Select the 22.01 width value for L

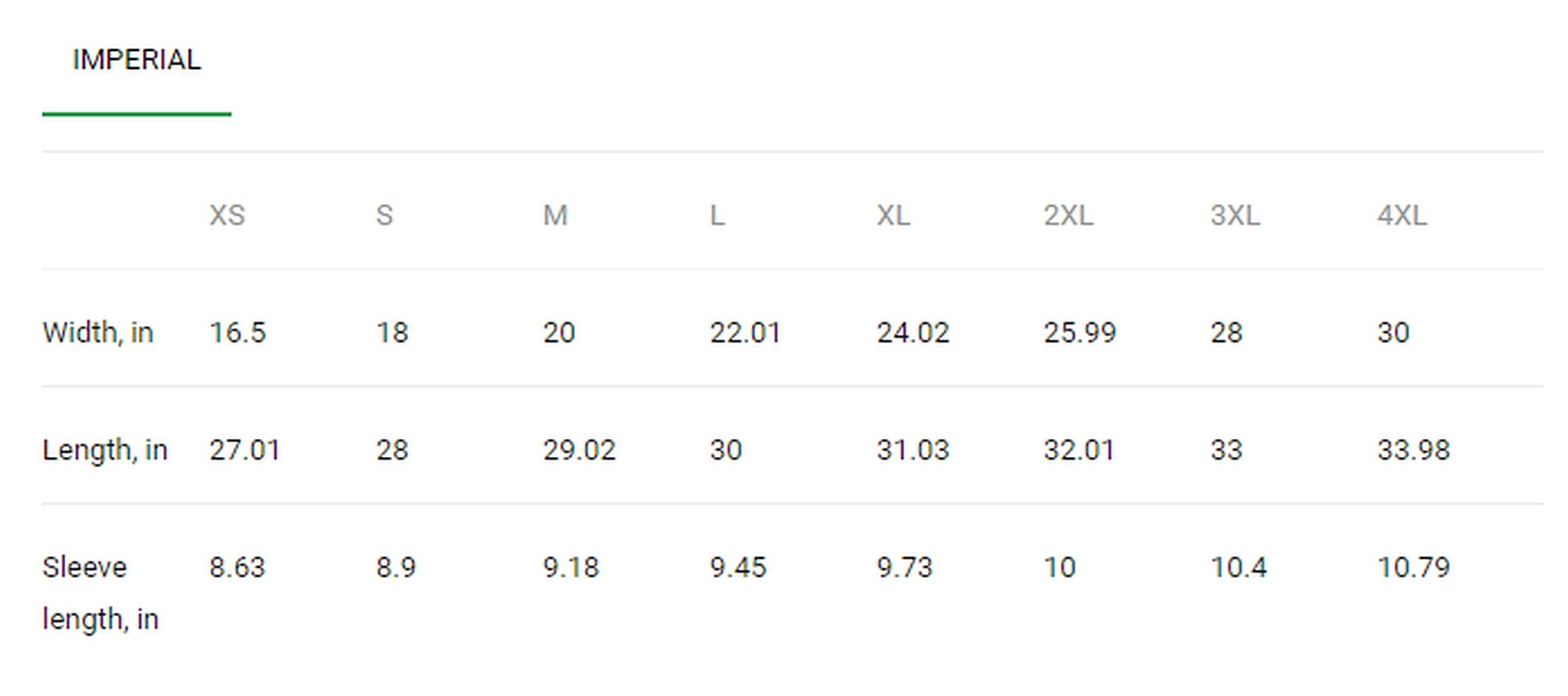(x=746, y=333)
